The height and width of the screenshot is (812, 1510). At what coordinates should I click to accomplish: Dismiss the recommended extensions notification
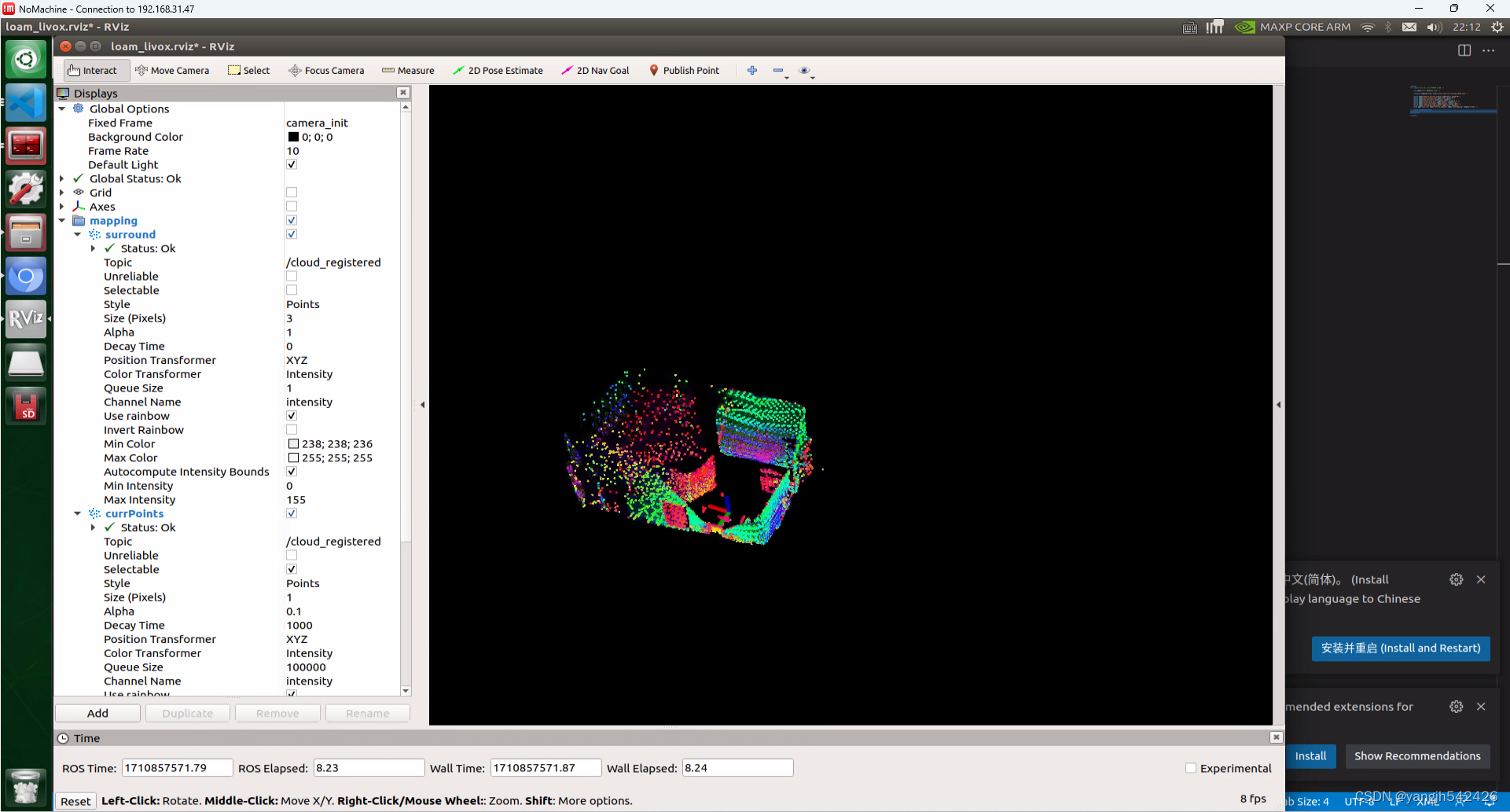(1481, 707)
